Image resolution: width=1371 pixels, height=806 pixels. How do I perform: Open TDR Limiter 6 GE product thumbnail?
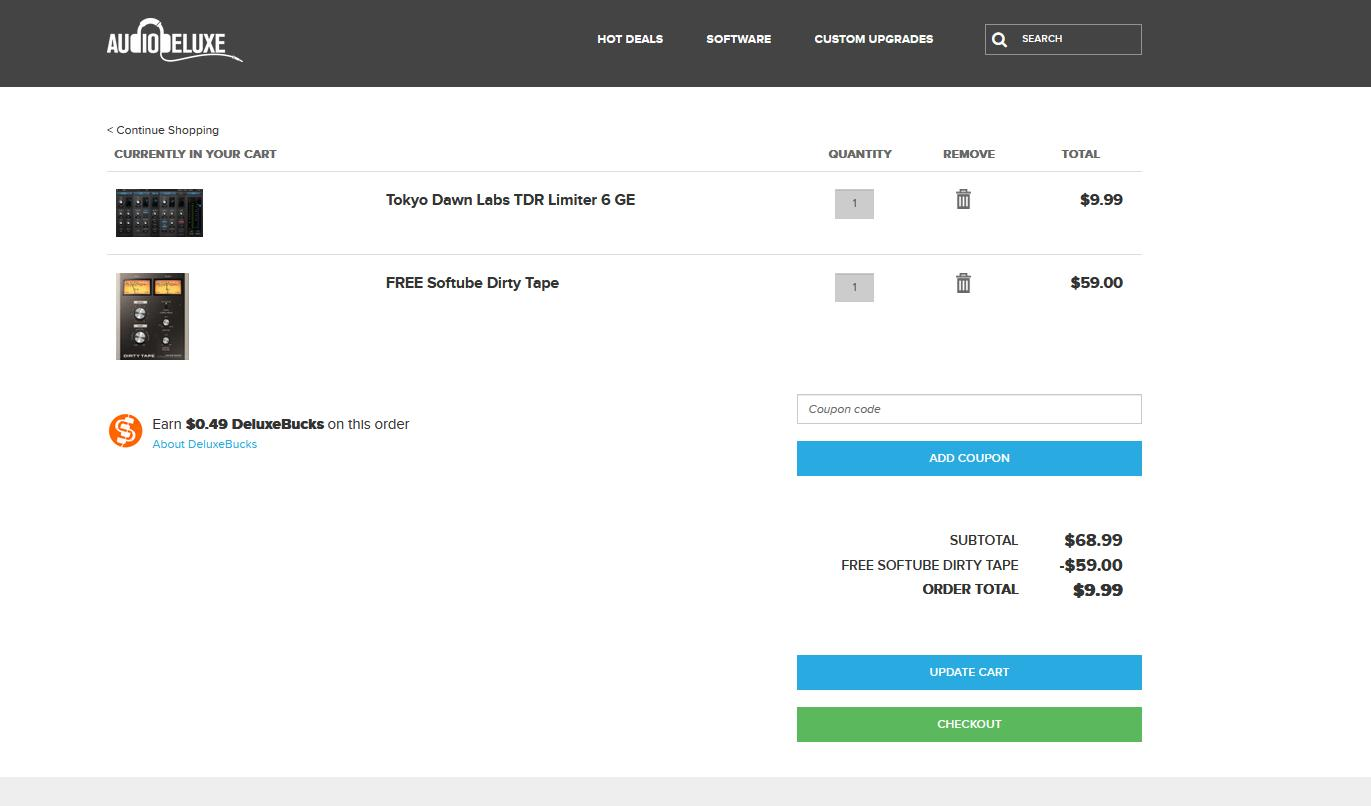point(159,213)
